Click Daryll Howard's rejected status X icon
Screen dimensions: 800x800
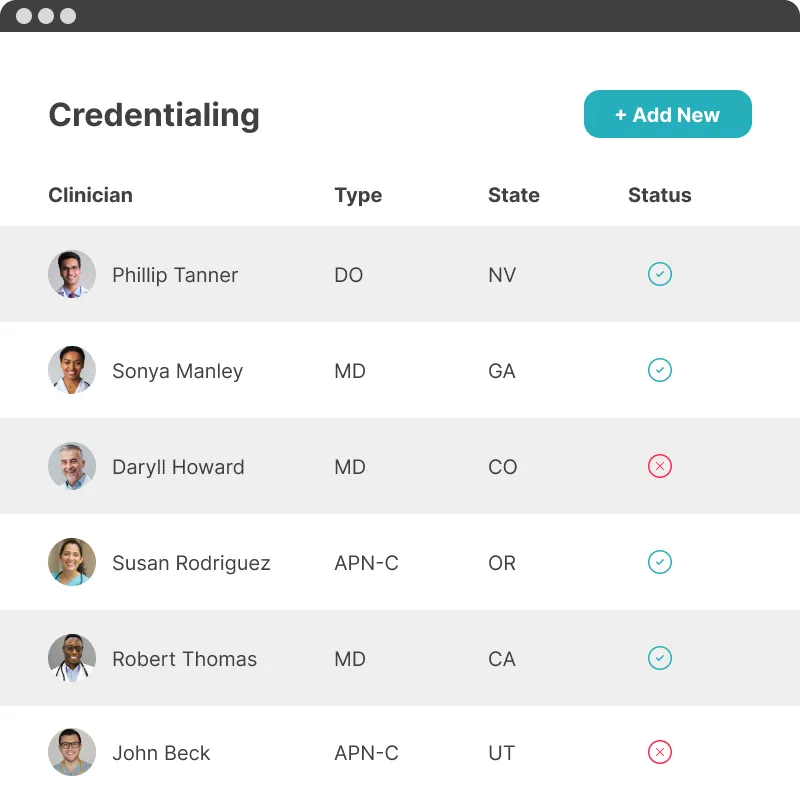point(659,466)
